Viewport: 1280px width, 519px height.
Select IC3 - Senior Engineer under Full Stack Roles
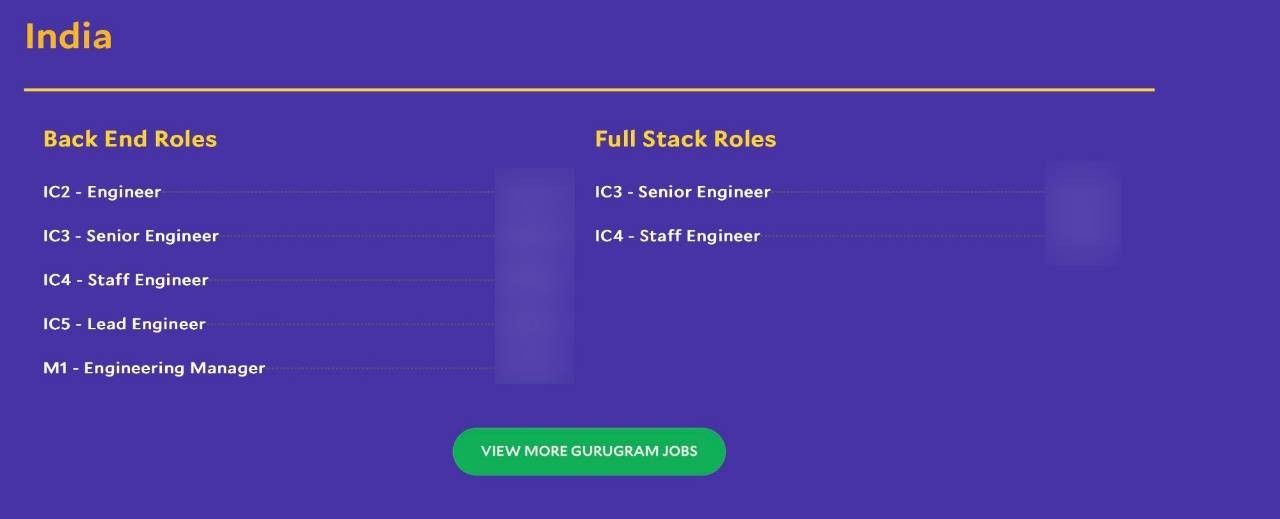pyautogui.click(x=683, y=192)
